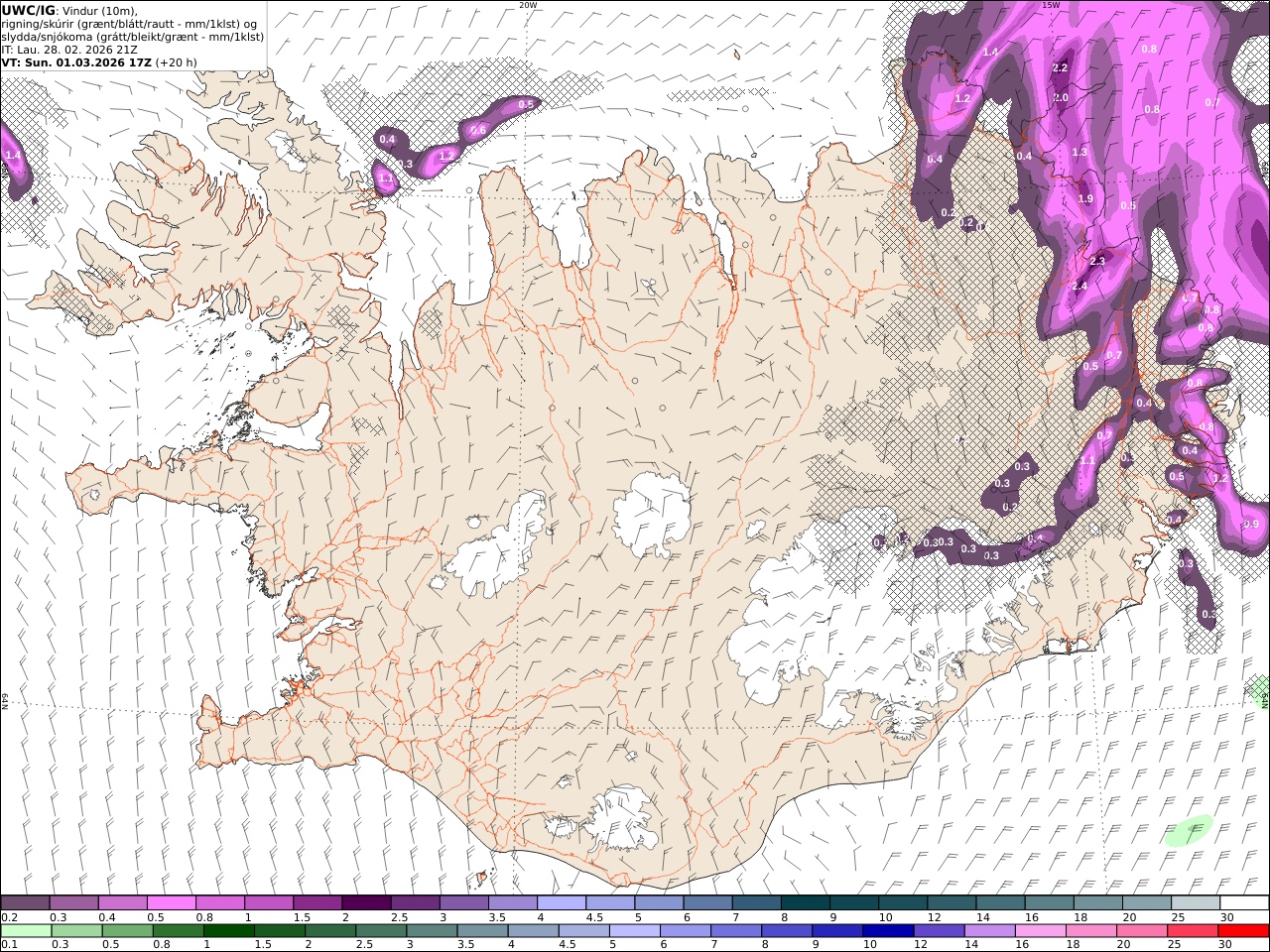Click the dark purple 2–2.5 swatch, upper scale
Viewport: 1270px width, 952px height.
click(365, 902)
